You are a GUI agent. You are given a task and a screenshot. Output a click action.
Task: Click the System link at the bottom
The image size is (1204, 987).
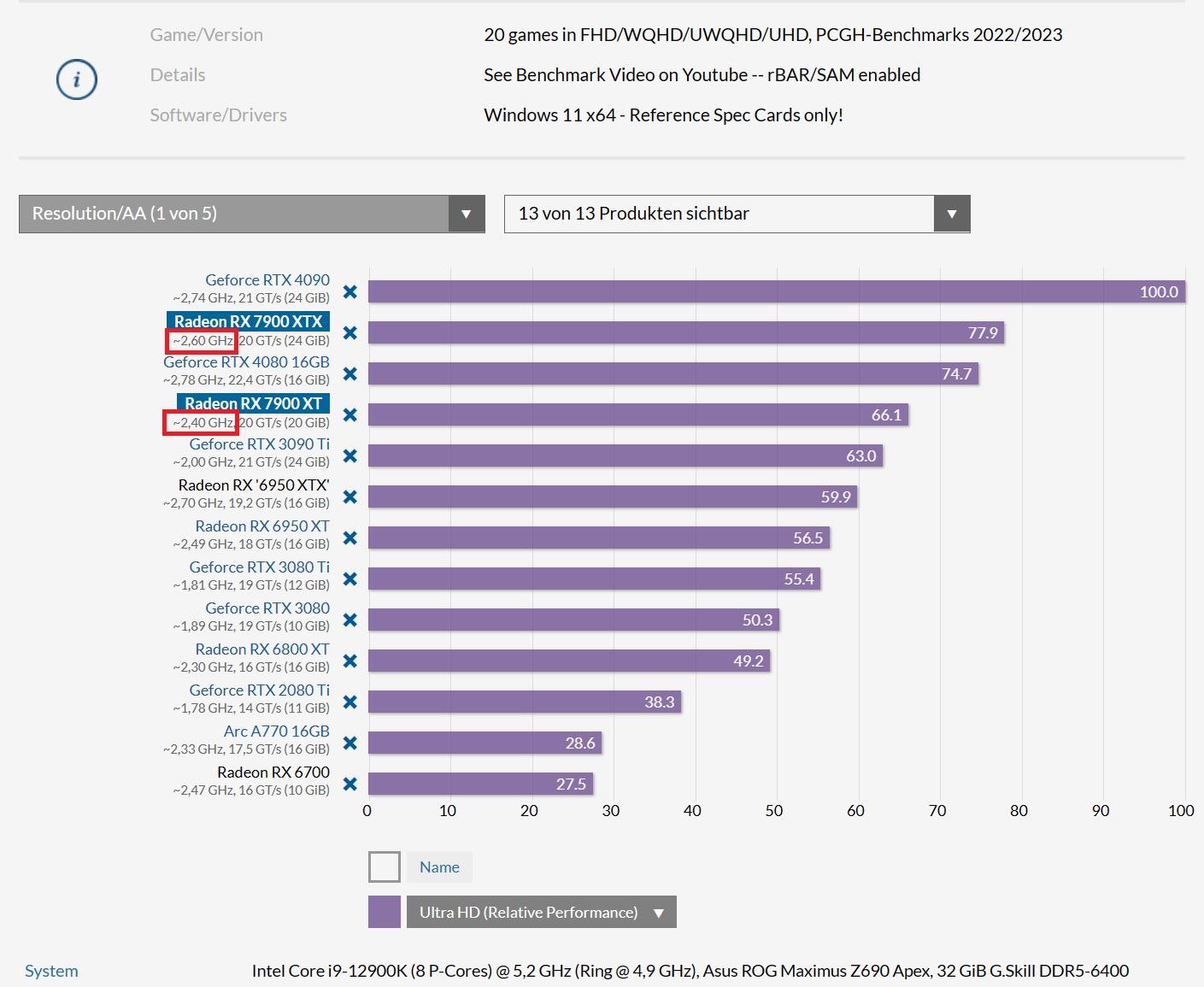[51, 971]
